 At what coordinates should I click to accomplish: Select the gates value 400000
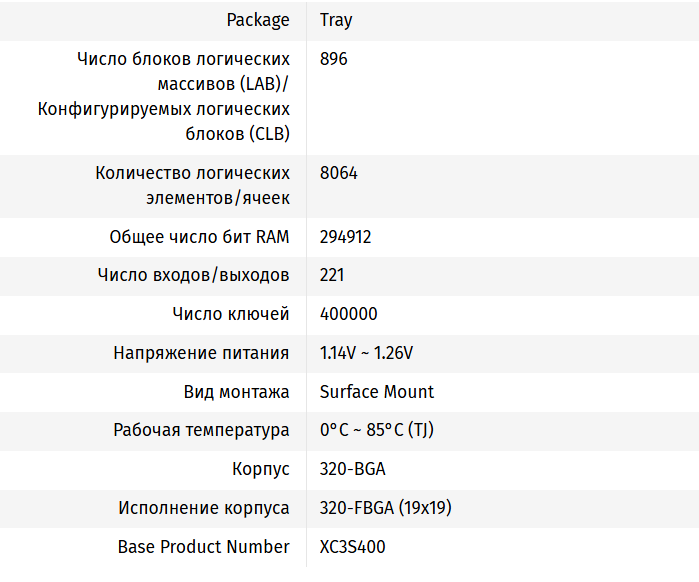(349, 314)
